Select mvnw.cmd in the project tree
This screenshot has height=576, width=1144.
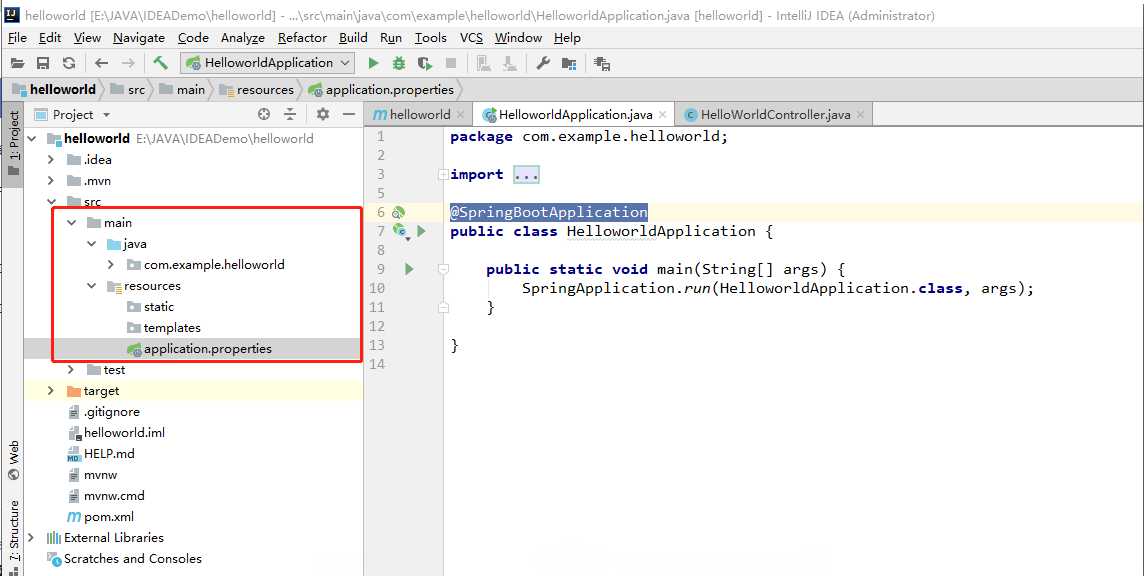[106, 496]
